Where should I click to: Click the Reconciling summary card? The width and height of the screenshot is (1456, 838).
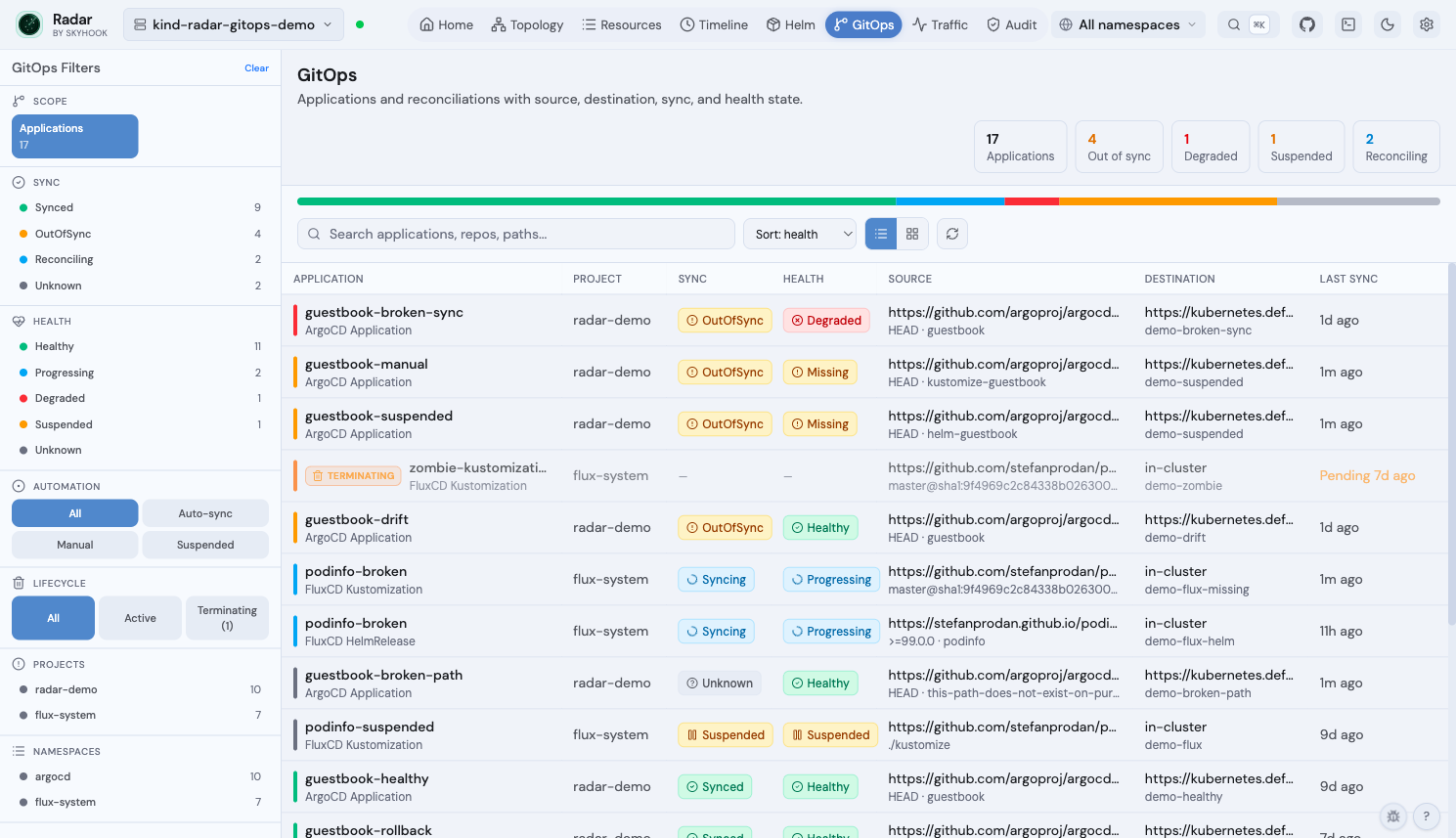[x=1396, y=147]
